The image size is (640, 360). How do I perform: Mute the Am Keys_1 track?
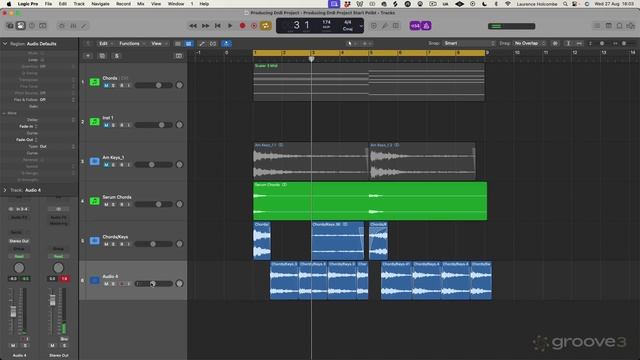click(106, 164)
